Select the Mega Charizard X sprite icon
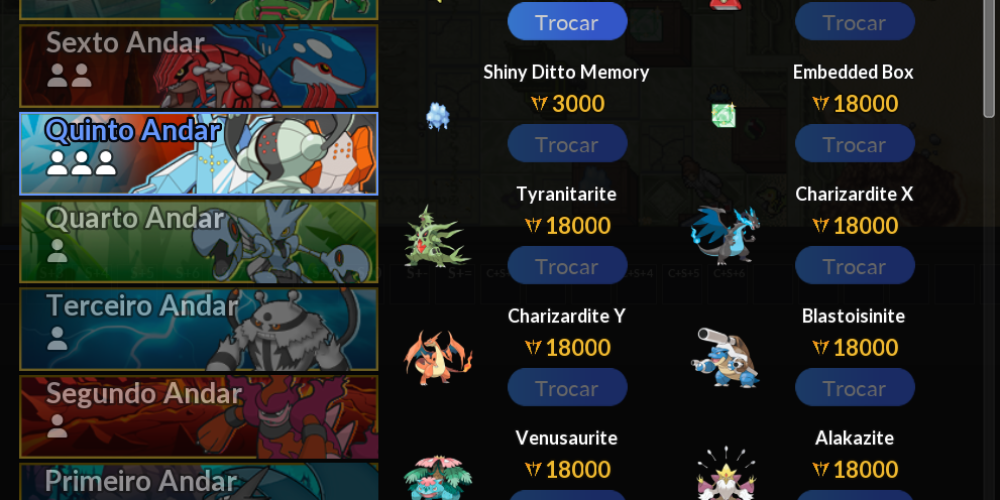1000x500 pixels. click(725, 235)
